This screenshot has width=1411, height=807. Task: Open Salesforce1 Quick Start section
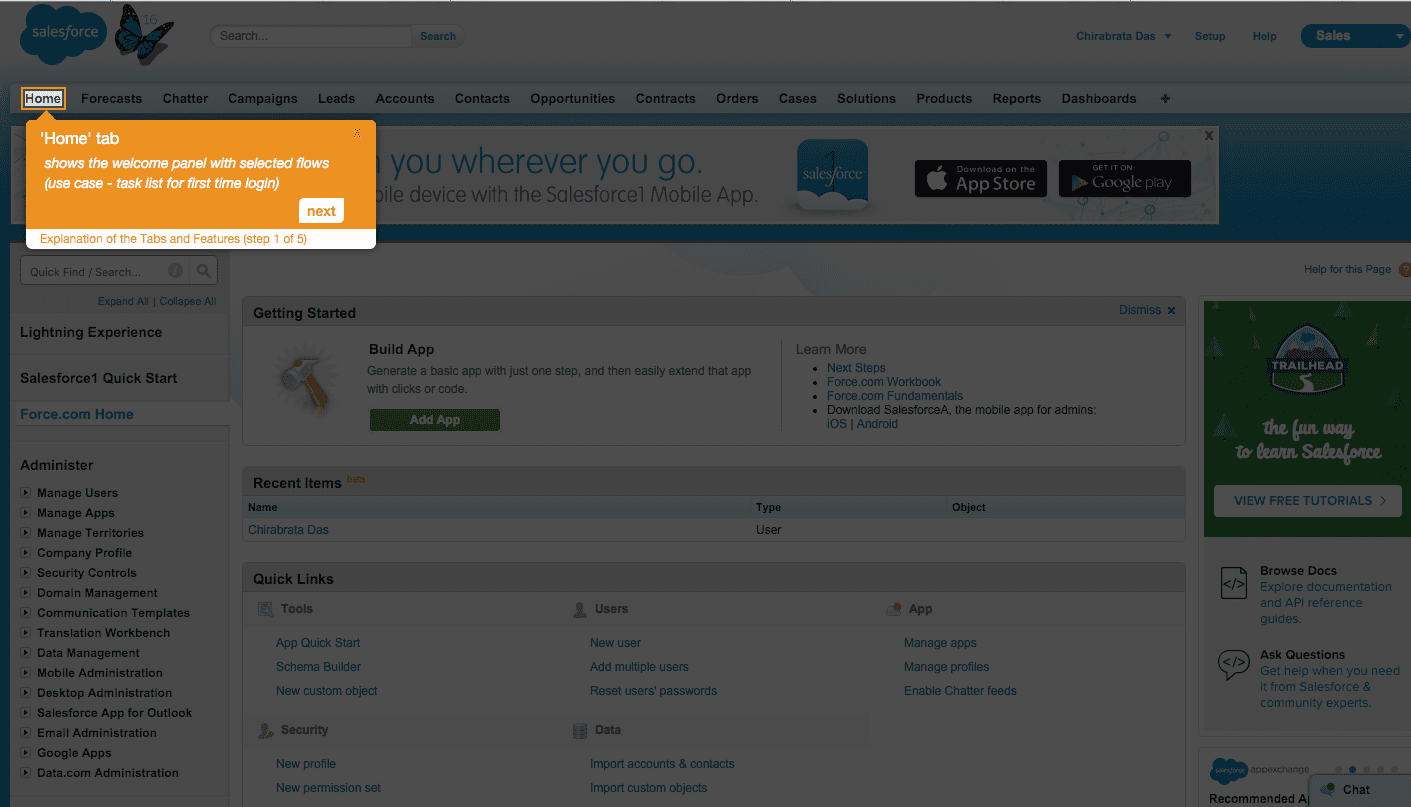(x=99, y=378)
